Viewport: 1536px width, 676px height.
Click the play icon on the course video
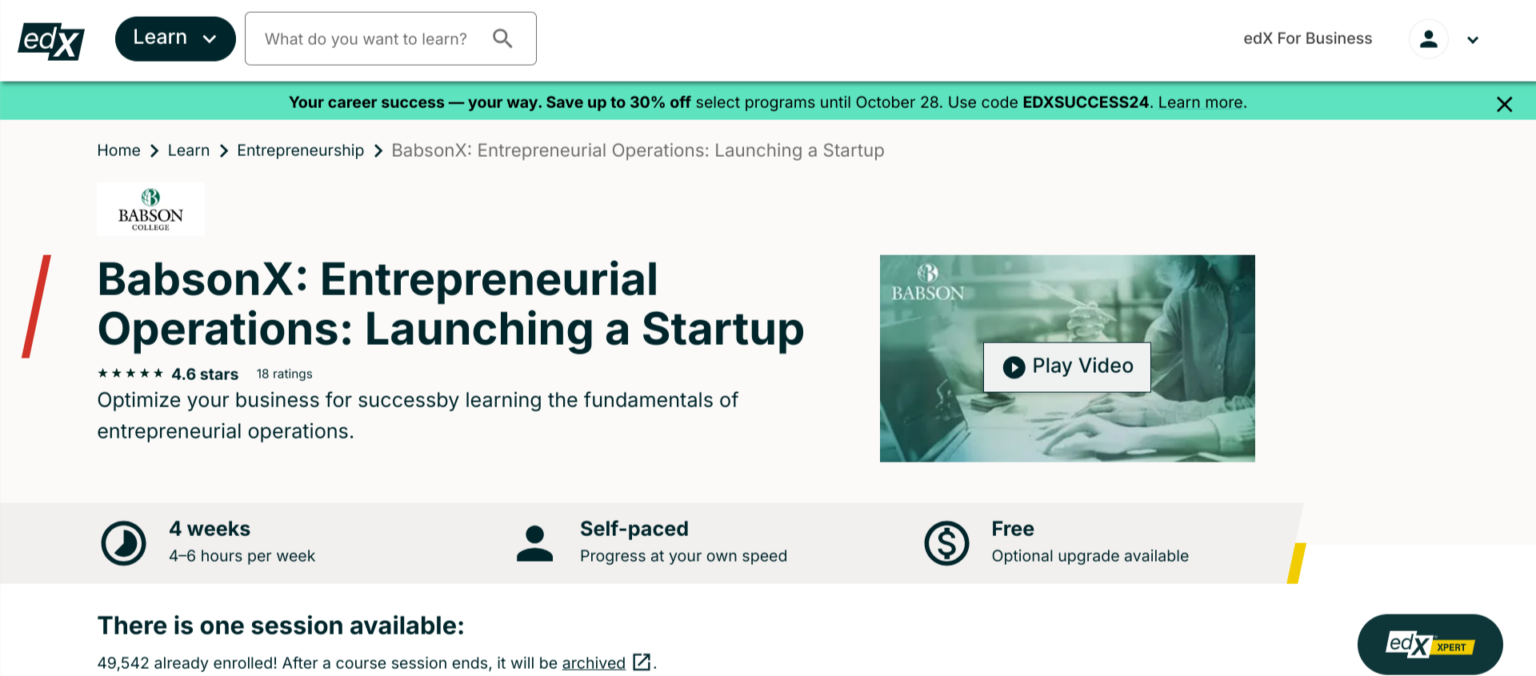coord(1012,366)
